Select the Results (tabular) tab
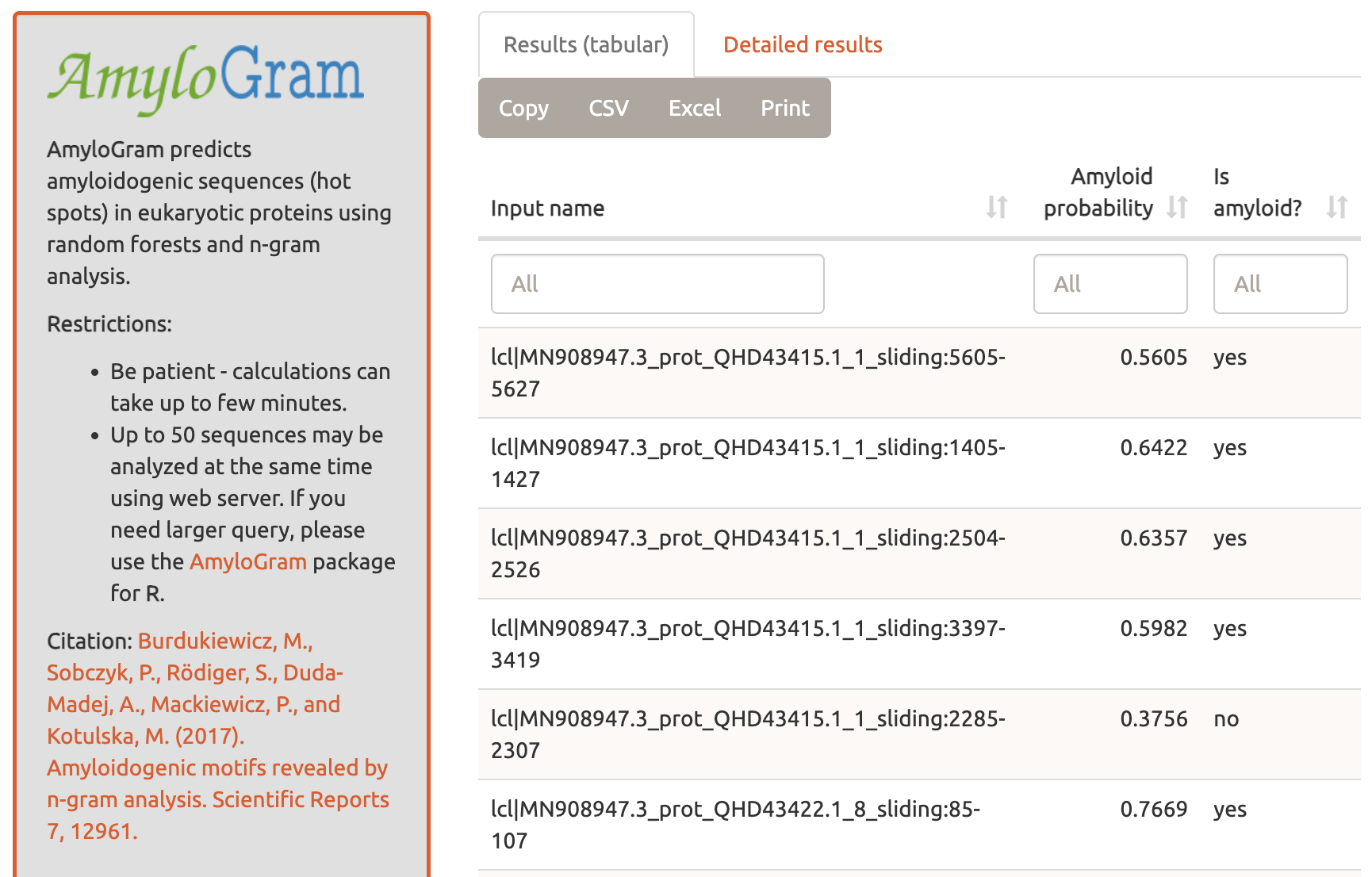The image size is (1372, 877). 586,45
